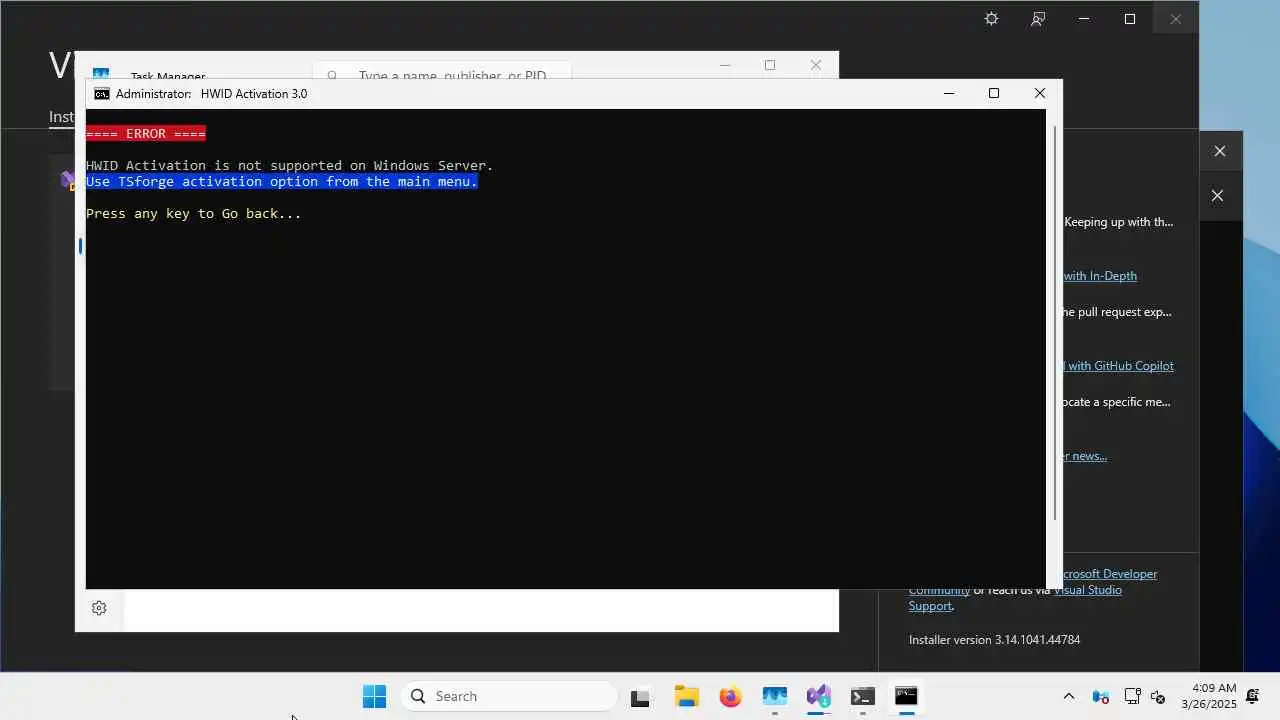Click the Installer send feedback person icon

click(1038, 19)
